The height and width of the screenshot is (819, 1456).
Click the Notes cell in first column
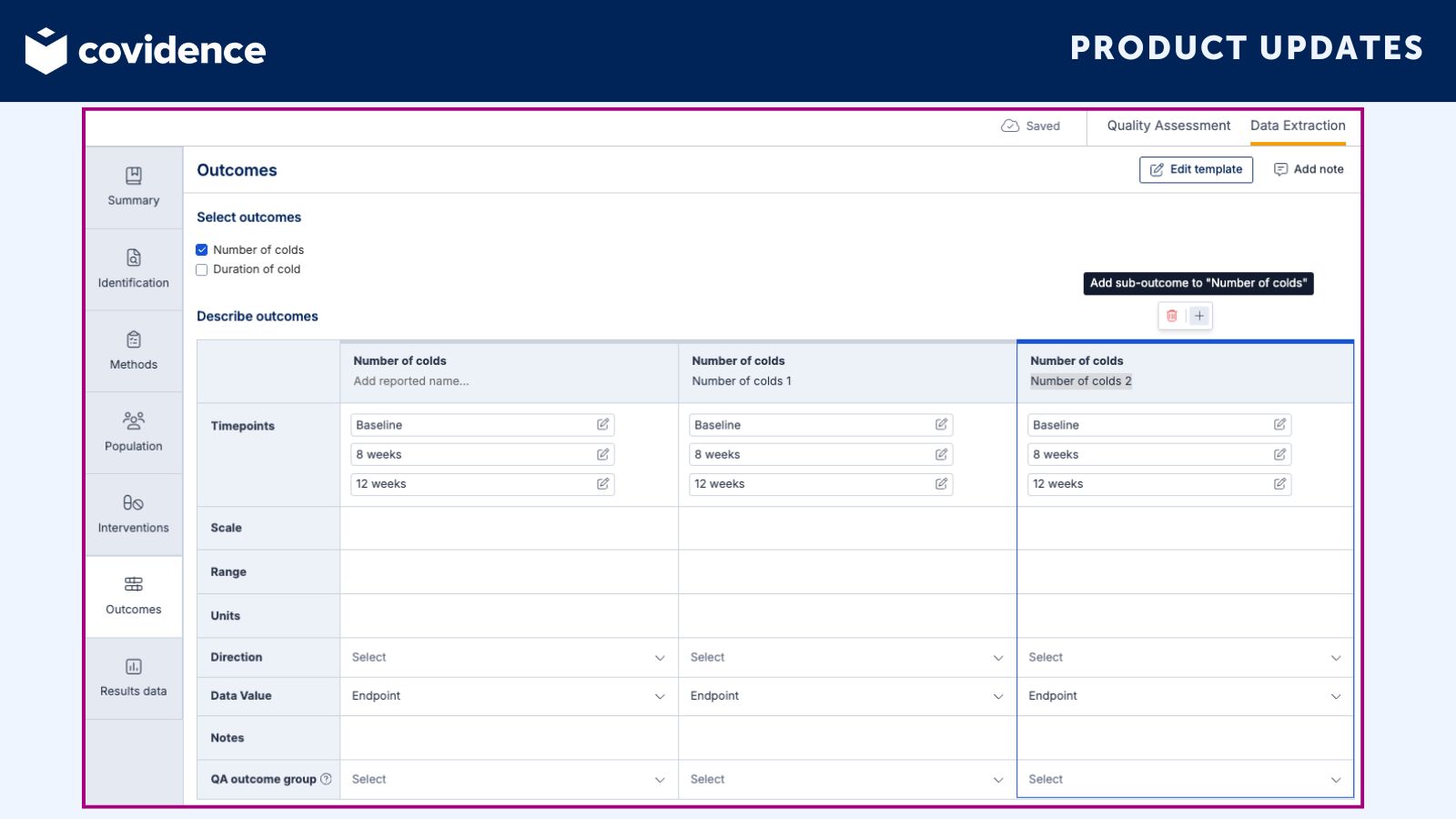point(509,738)
